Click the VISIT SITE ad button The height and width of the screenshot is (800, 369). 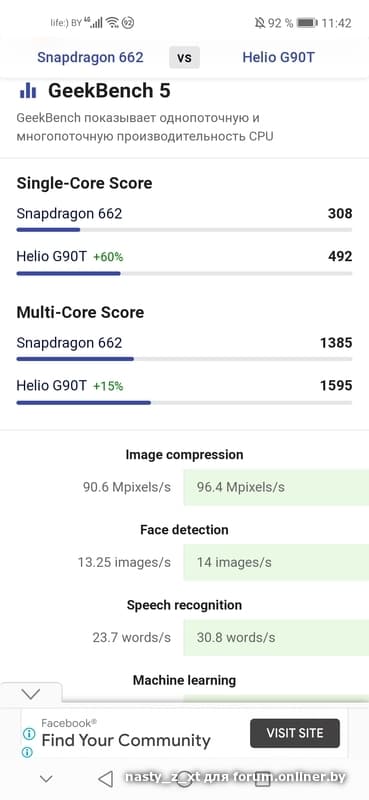(x=294, y=733)
